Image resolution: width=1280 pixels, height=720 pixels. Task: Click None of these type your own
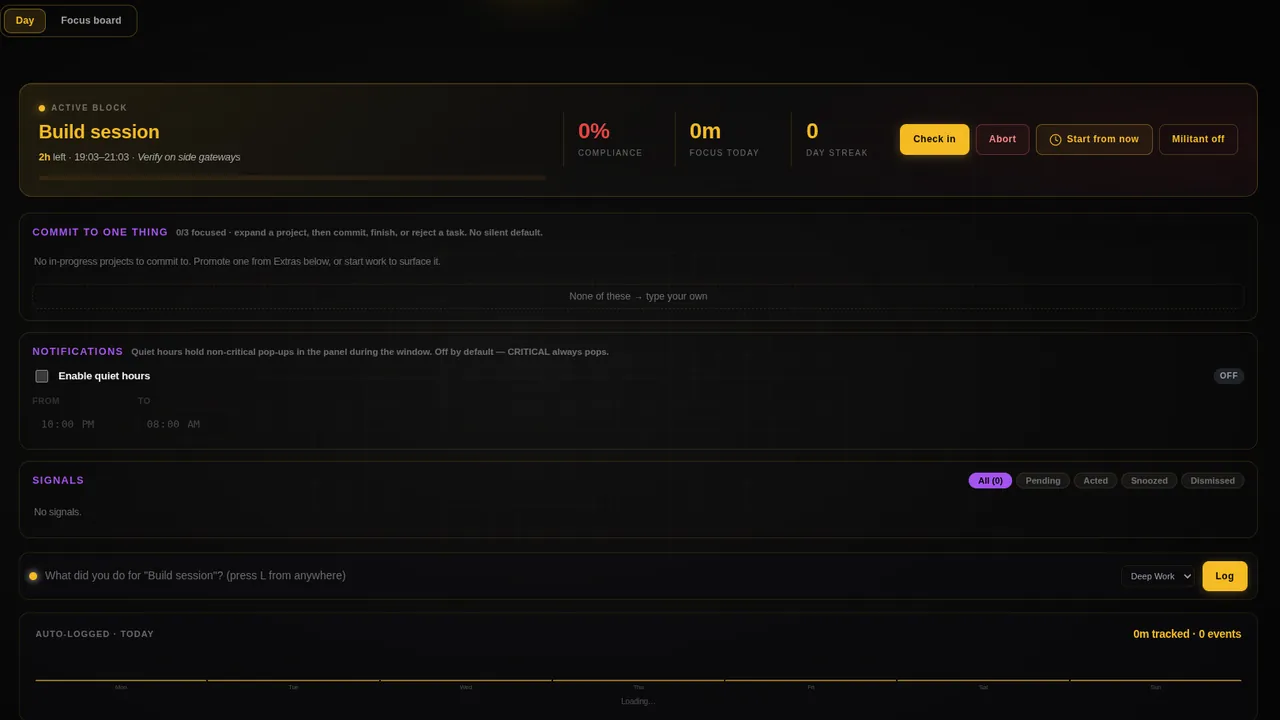[x=638, y=296]
